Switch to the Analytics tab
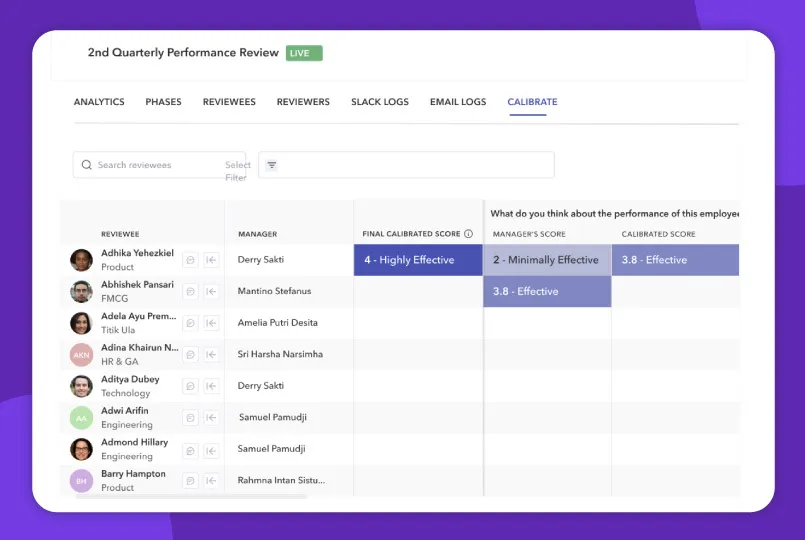Image resolution: width=805 pixels, height=540 pixels. coord(99,102)
